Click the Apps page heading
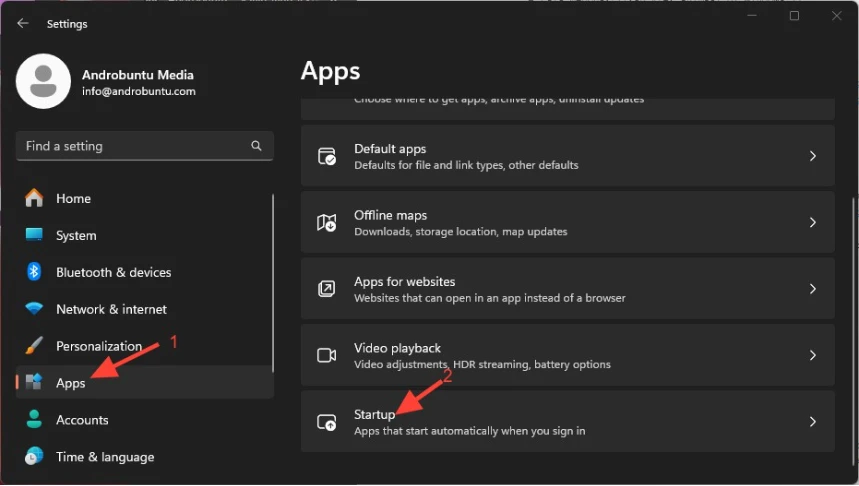The width and height of the screenshot is (859, 486). 330,72
